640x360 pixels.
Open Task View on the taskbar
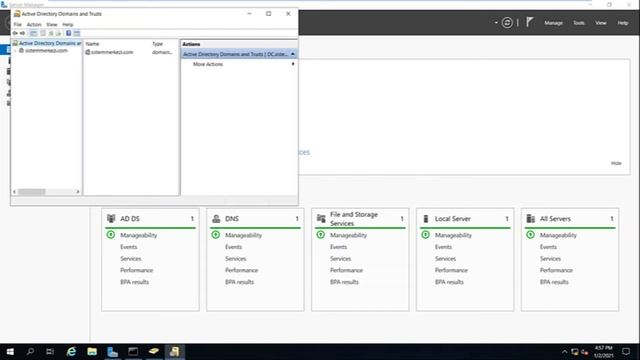50,351
